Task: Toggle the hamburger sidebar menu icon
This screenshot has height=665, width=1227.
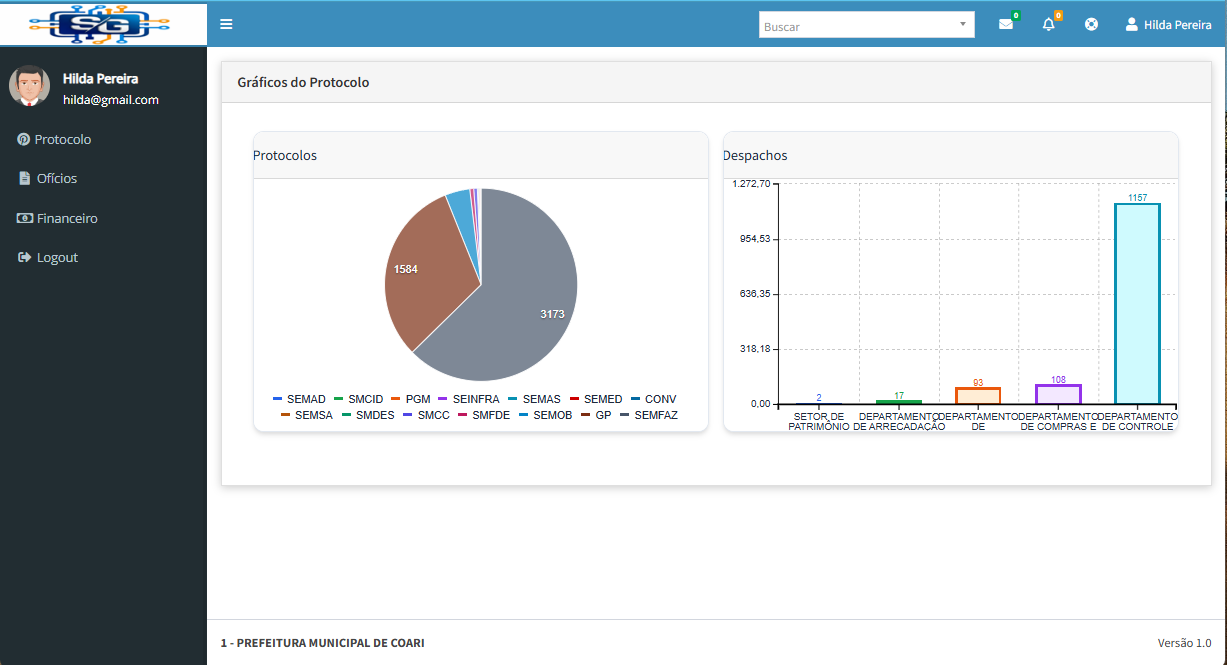Action: pyautogui.click(x=226, y=24)
